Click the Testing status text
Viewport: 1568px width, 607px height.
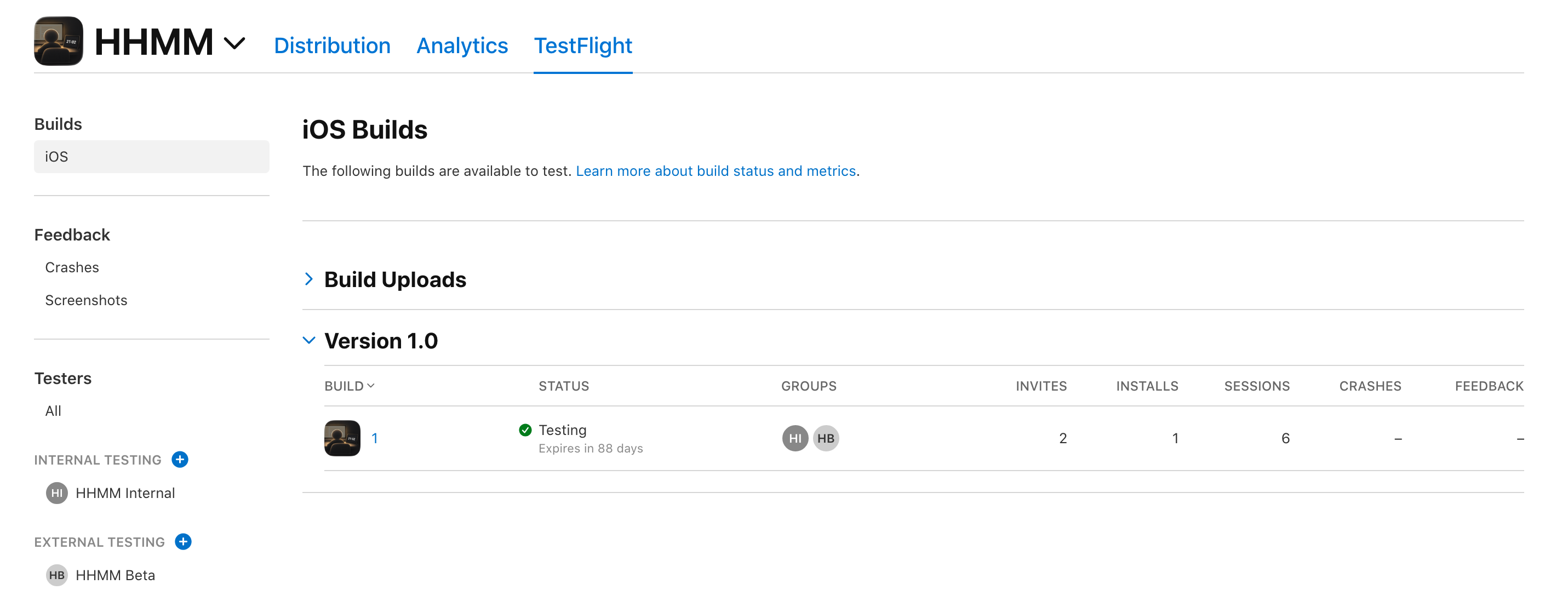[563, 431]
